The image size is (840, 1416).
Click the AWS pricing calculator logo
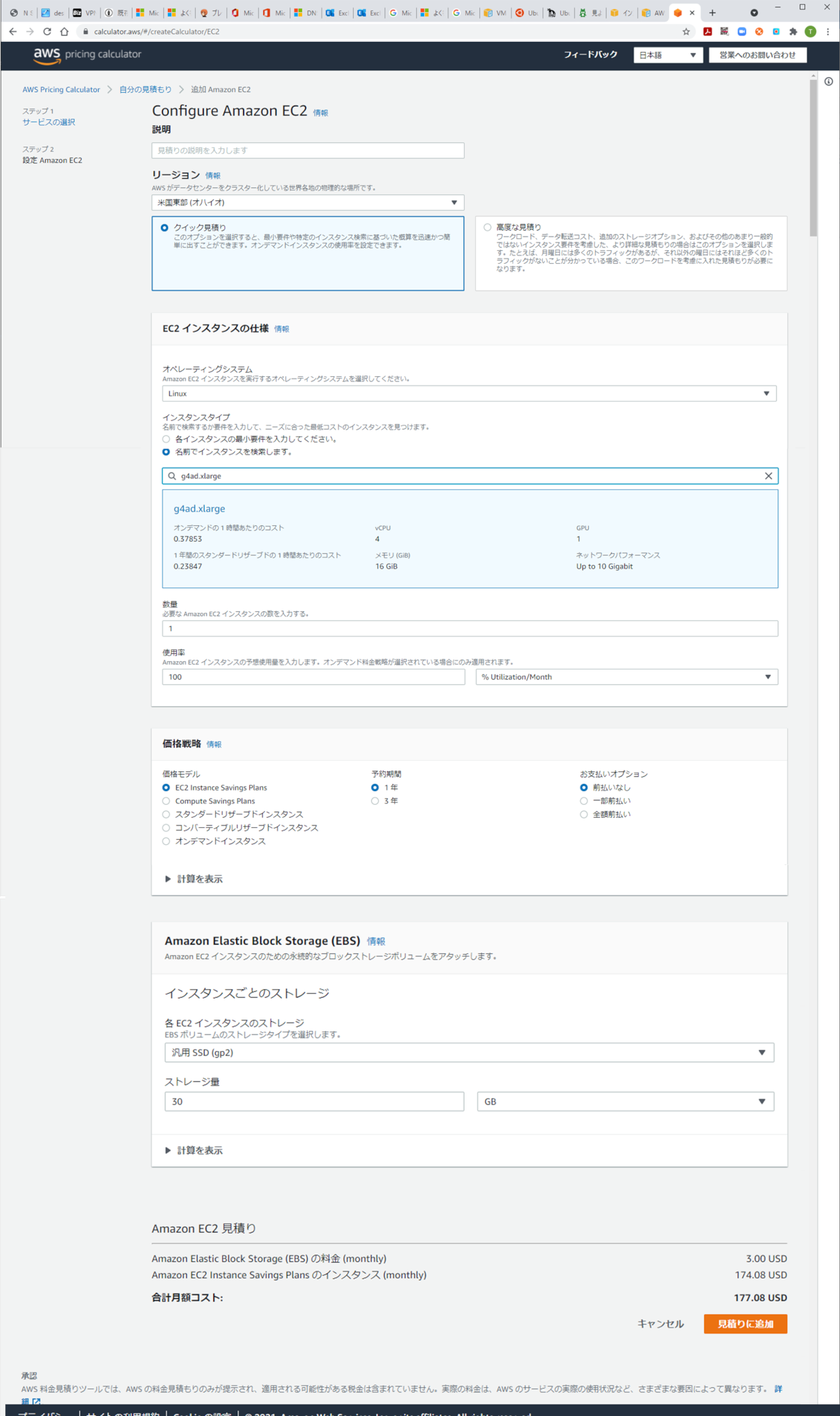87,55
